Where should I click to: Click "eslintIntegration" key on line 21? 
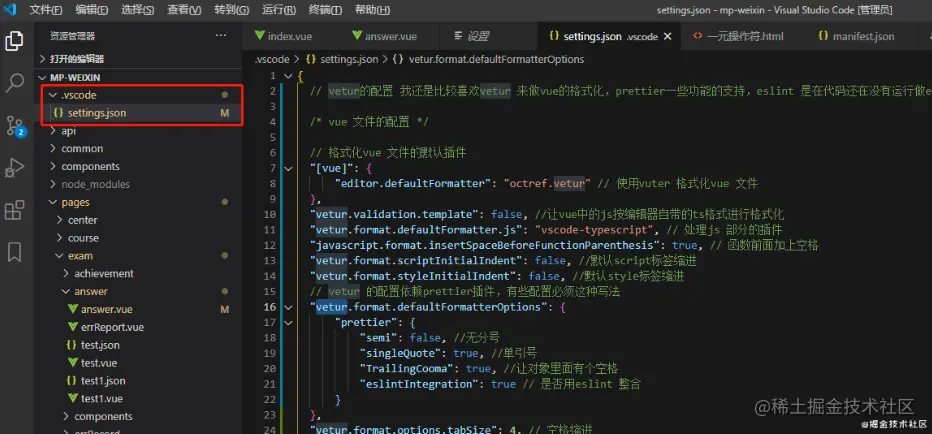(x=420, y=384)
